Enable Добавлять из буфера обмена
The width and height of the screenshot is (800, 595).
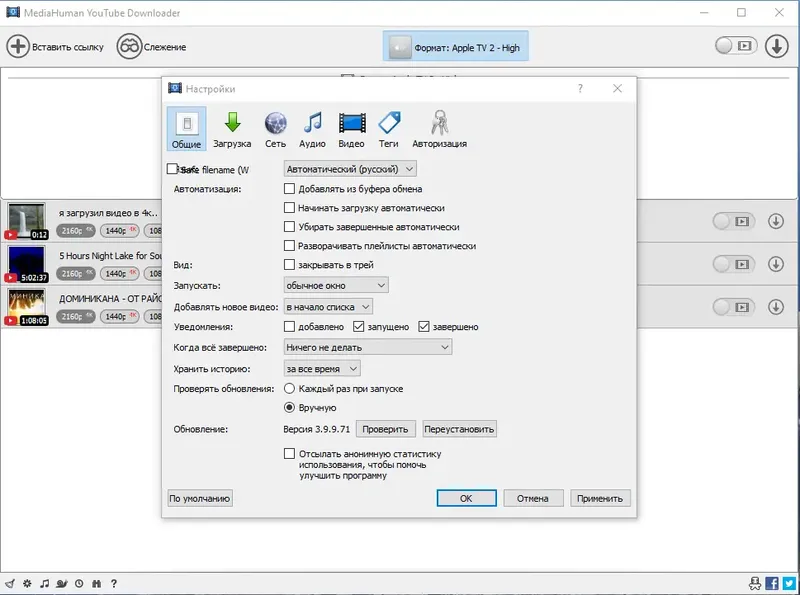pos(289,189)
